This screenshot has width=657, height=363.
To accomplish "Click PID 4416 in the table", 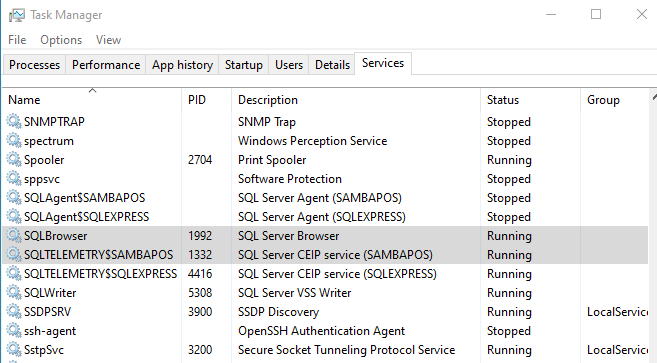I will click(x=200, y=274).
